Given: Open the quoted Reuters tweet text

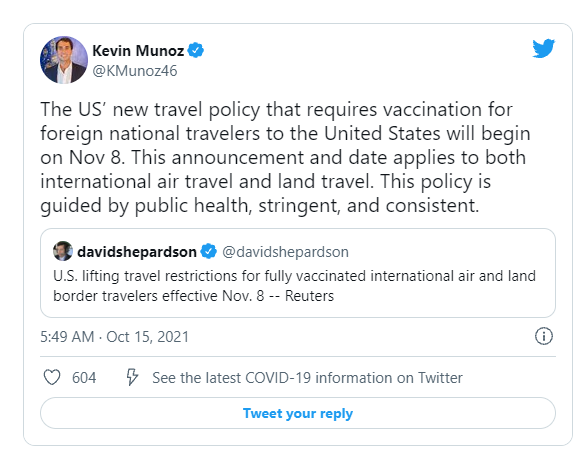Looking at the screenshot, I should point(295,286).
